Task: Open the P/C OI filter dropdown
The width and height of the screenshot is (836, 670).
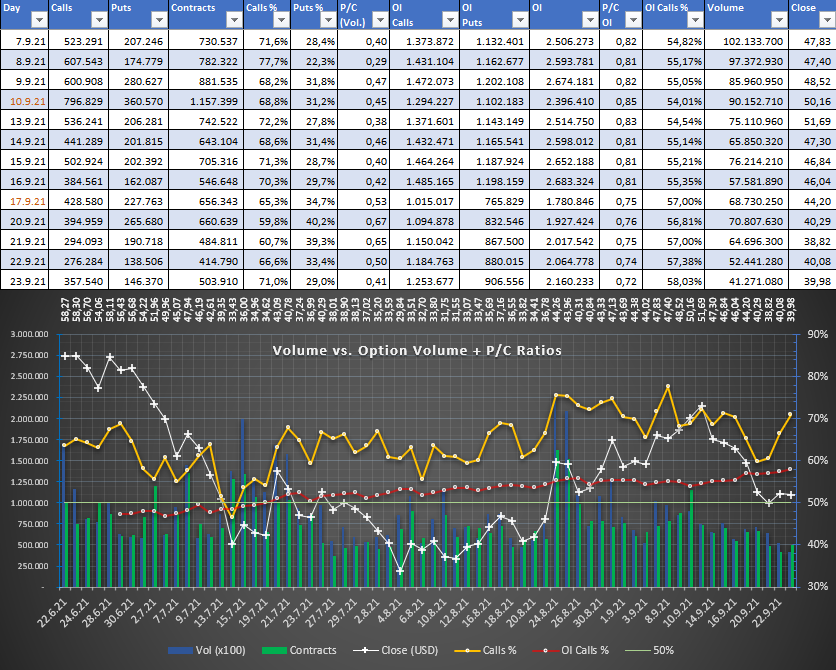Action: pos(633,20)
